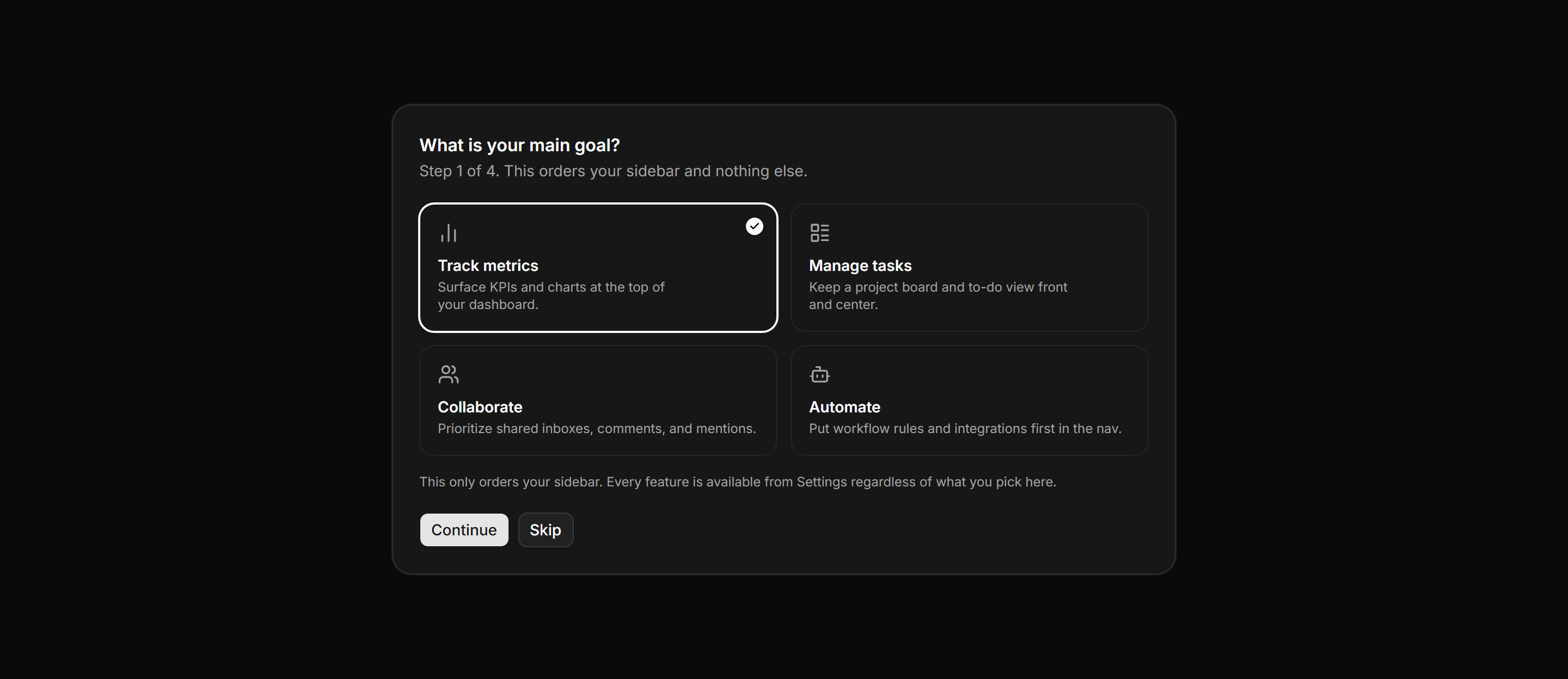Click 'Put workflow rules and integrations' description

[x=965, y=428]
